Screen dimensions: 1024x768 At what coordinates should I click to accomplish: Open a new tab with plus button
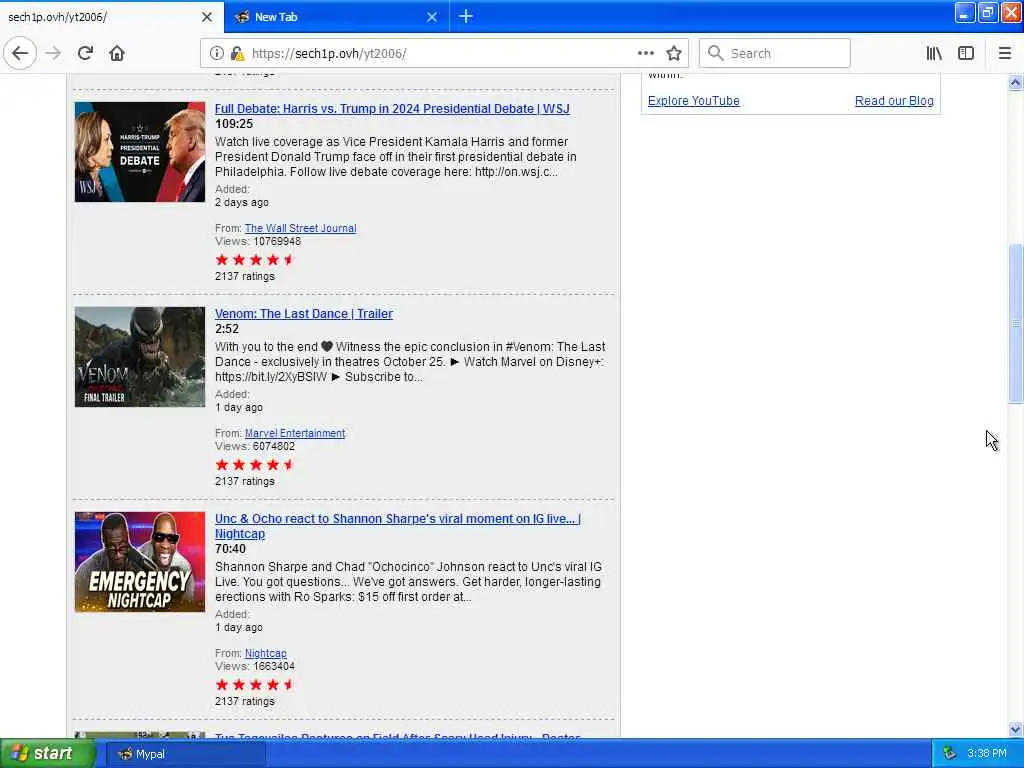click(x=466, y=16)
